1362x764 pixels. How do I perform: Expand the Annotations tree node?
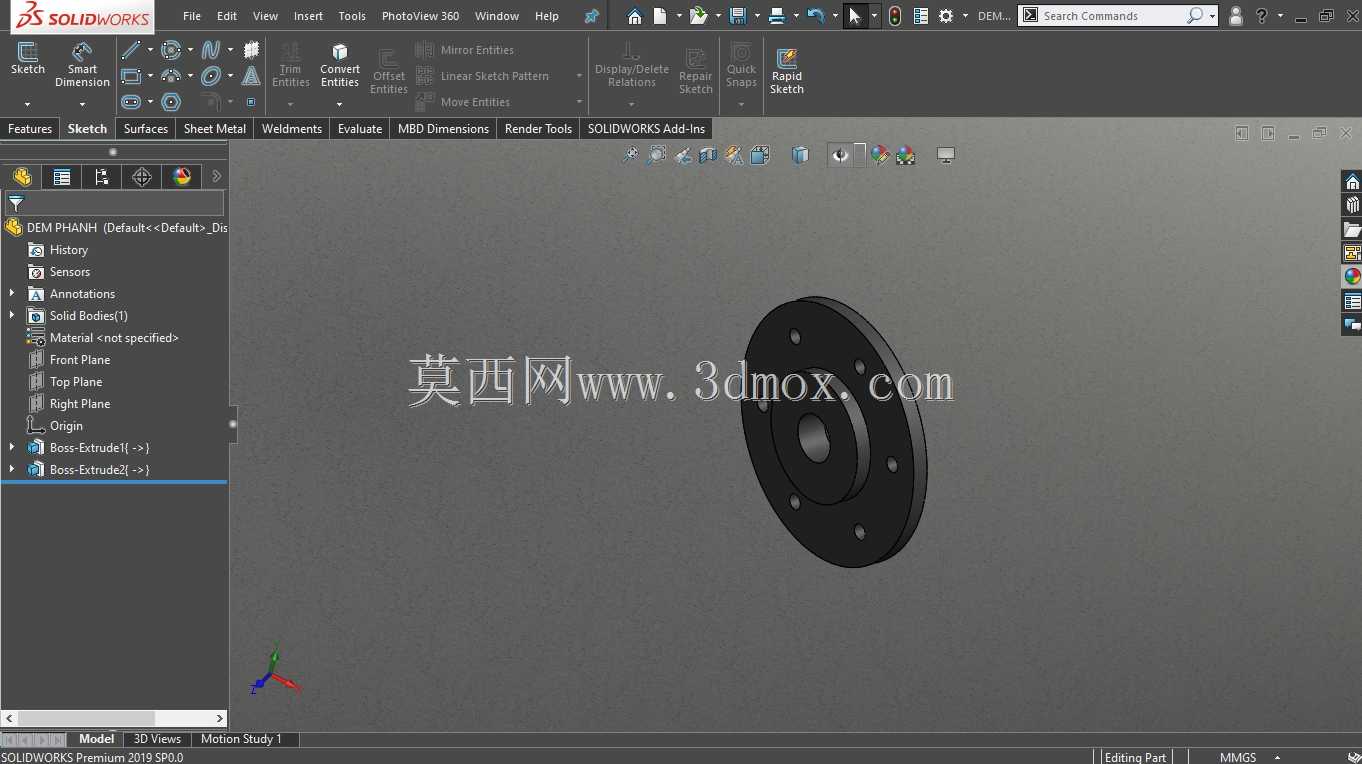click(x=12, y=294)
